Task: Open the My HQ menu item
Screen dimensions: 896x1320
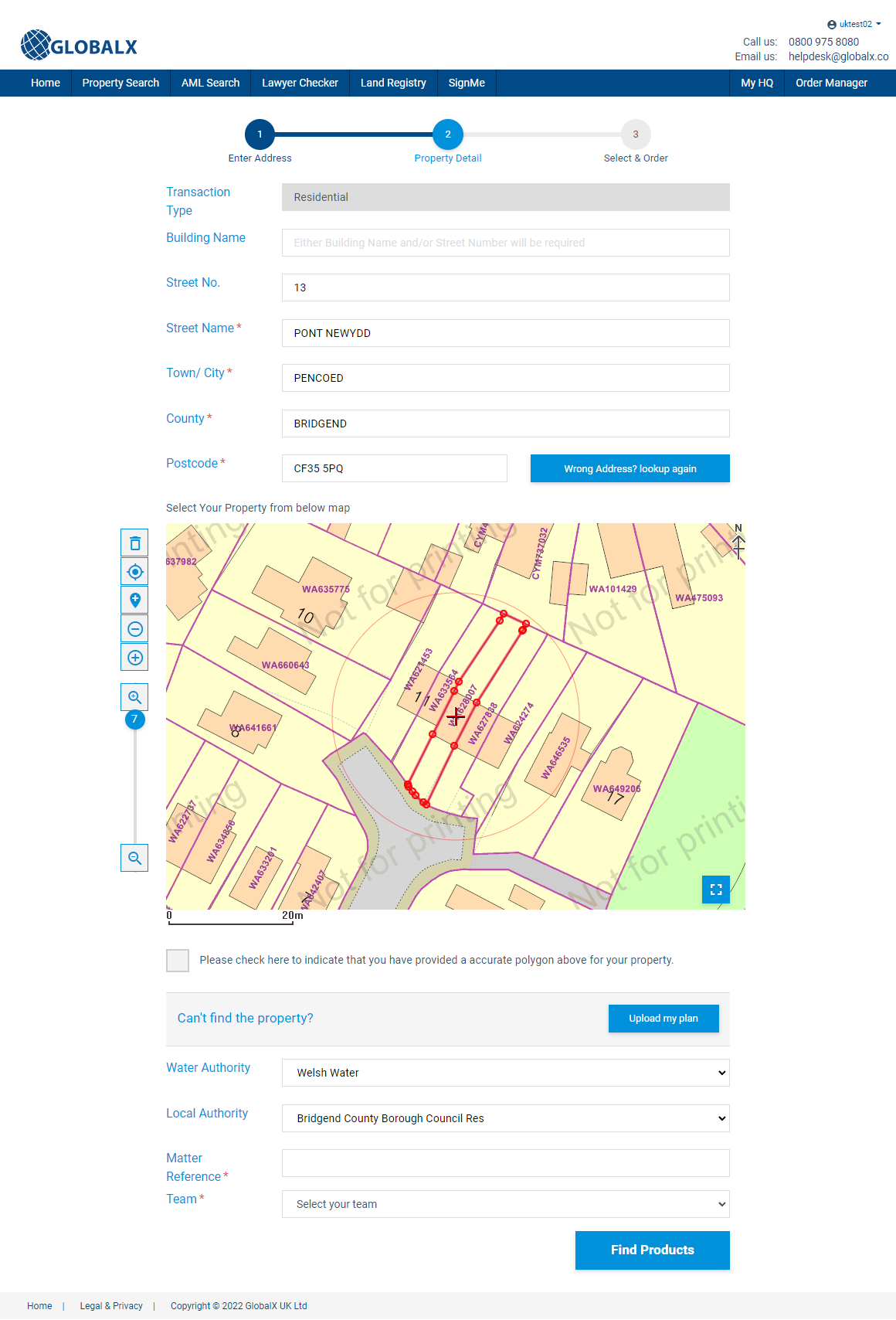Action: [757, 83]
